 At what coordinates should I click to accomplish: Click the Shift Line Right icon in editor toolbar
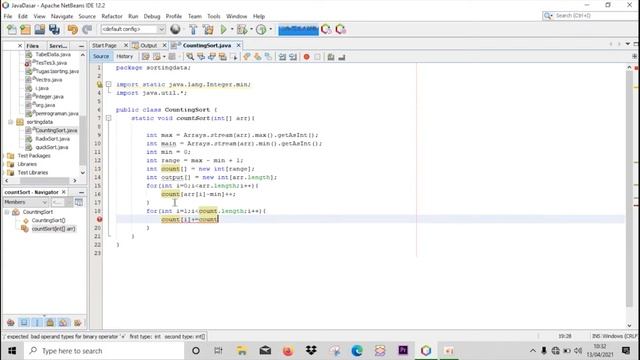293,57
